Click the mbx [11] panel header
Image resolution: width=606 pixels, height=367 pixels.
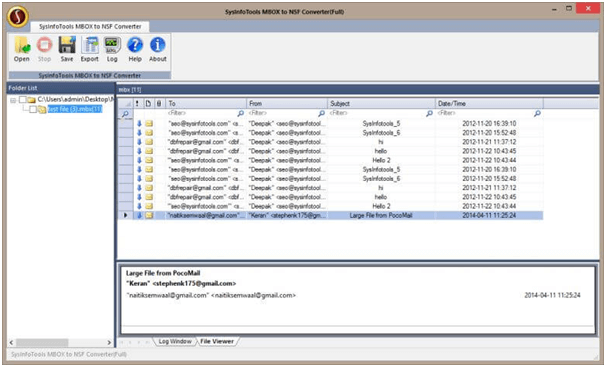(x=357, y=90)
